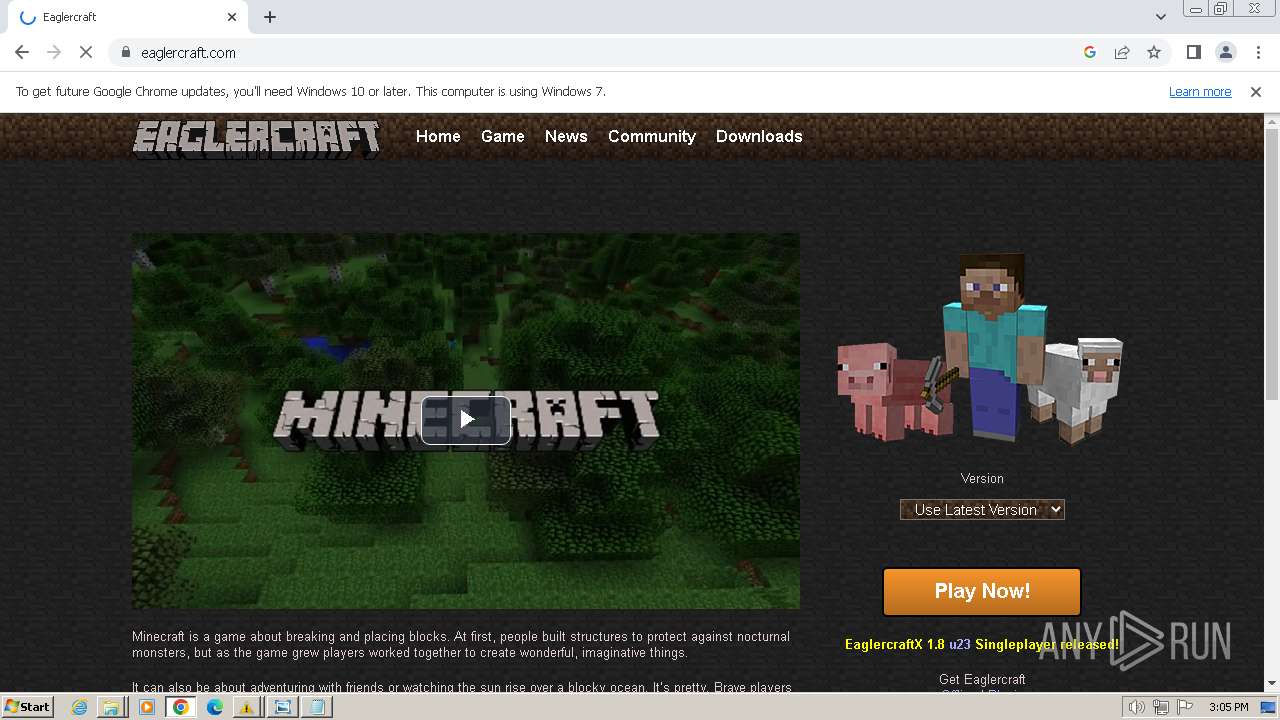Click the disabled forward navigation arrow
The width and height of the screenshot is (1280, 720).
click(54, 52)
